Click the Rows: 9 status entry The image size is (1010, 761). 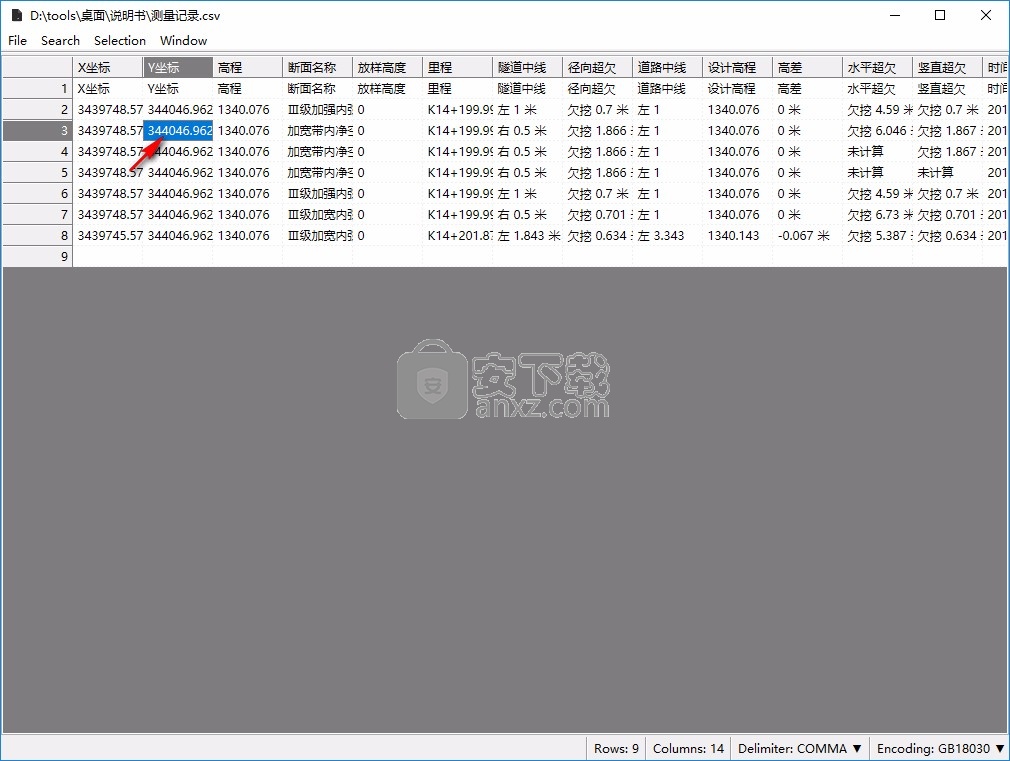coord(616,748)
